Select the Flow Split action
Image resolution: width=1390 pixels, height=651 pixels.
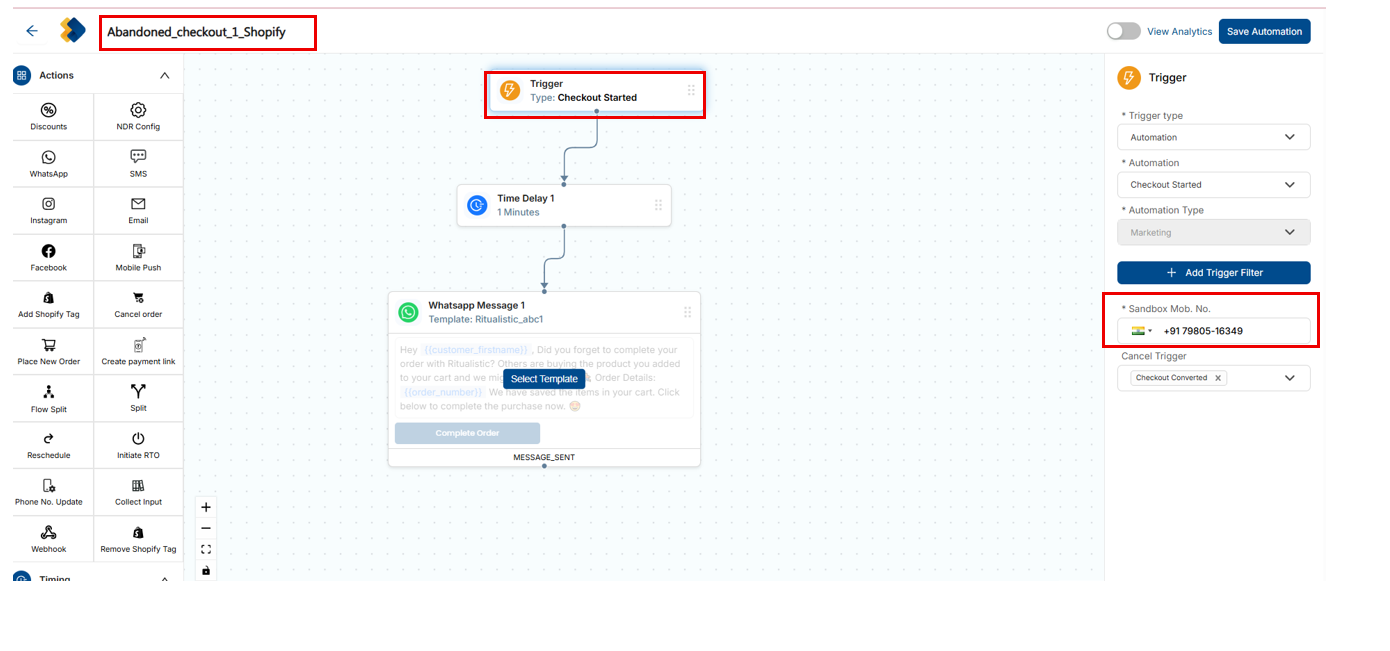48,399
